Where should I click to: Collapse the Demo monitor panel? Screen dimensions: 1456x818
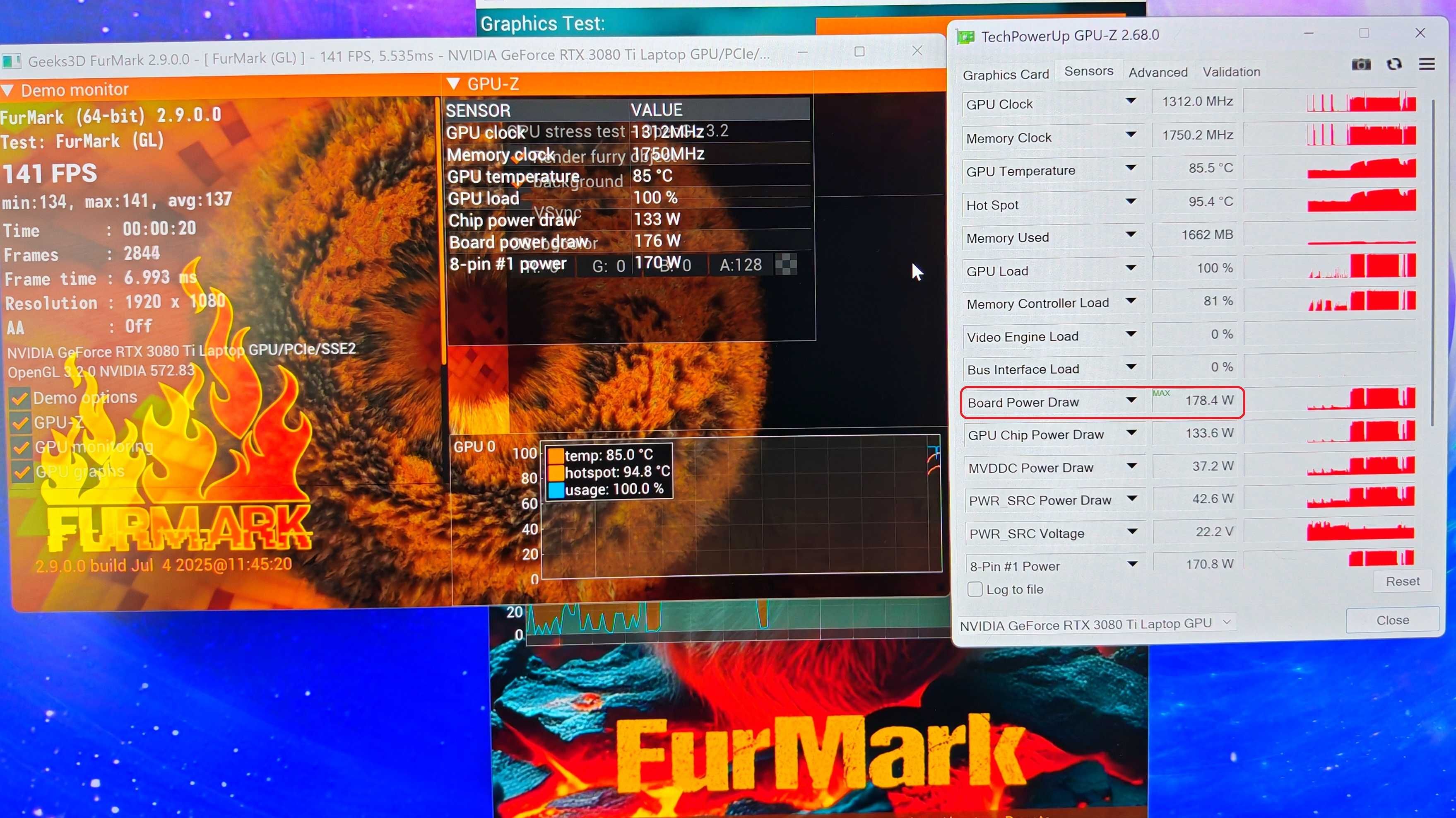pyautogui.click(x=7, y=90)
